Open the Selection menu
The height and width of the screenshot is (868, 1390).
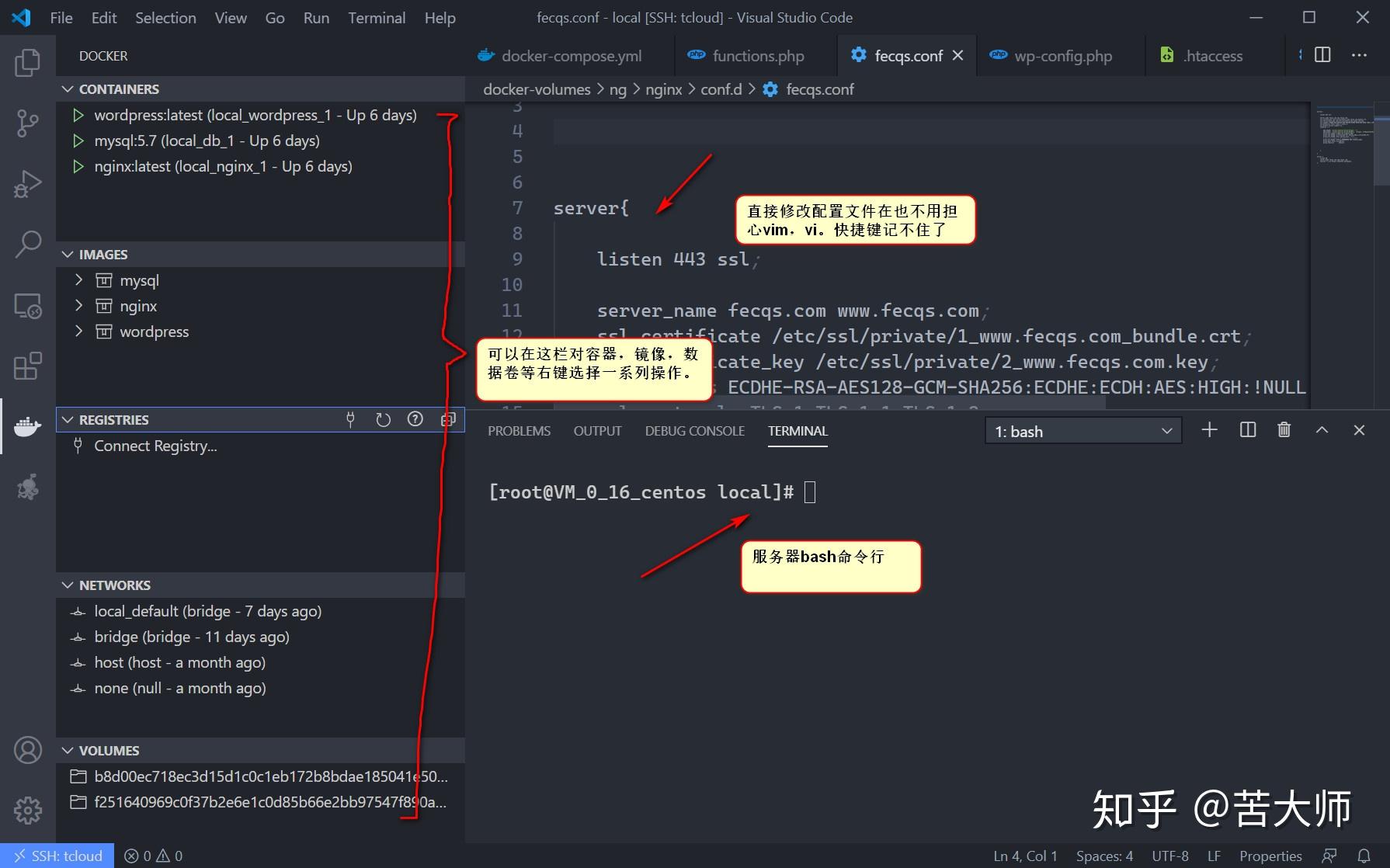click(165, 18)
